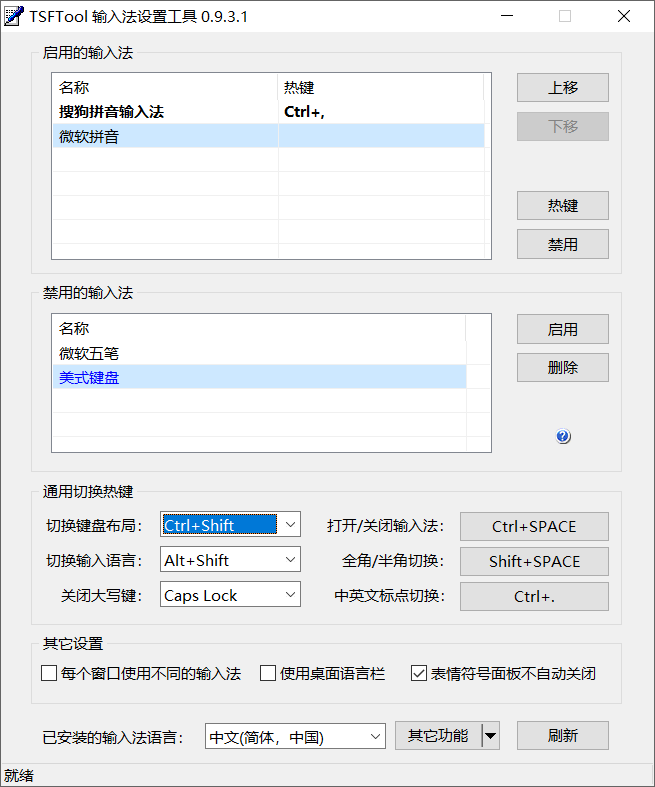655x787 pixels.
Task: Click the 上移 move up button
Action: pos(563,87)
